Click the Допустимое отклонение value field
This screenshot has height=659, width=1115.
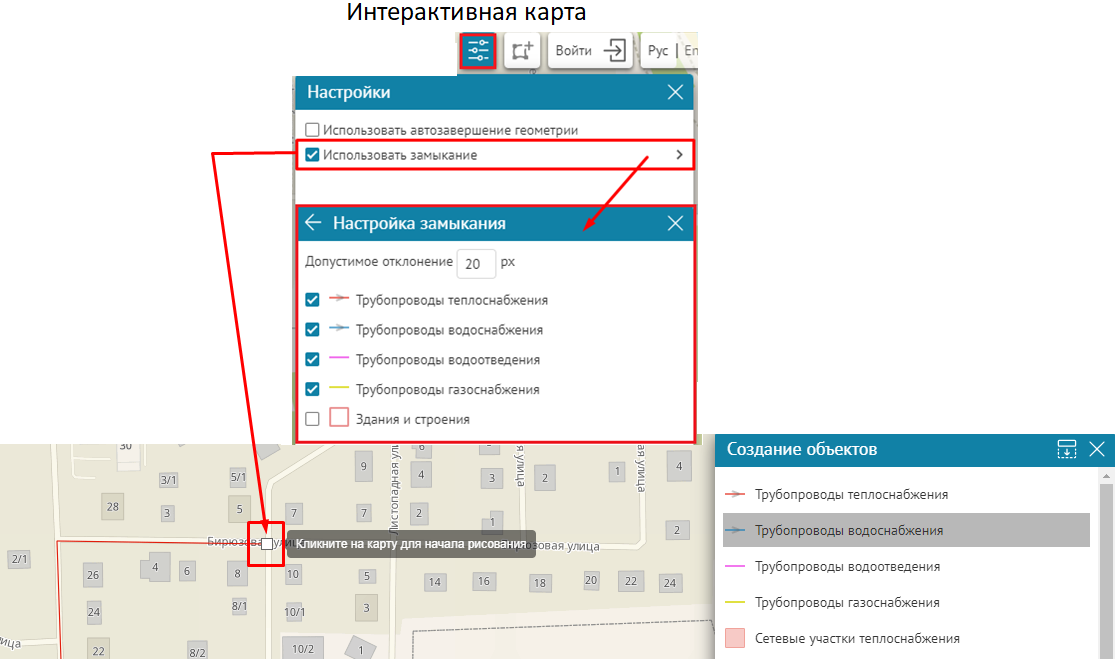pyautogui.click(x=476, y=264)
